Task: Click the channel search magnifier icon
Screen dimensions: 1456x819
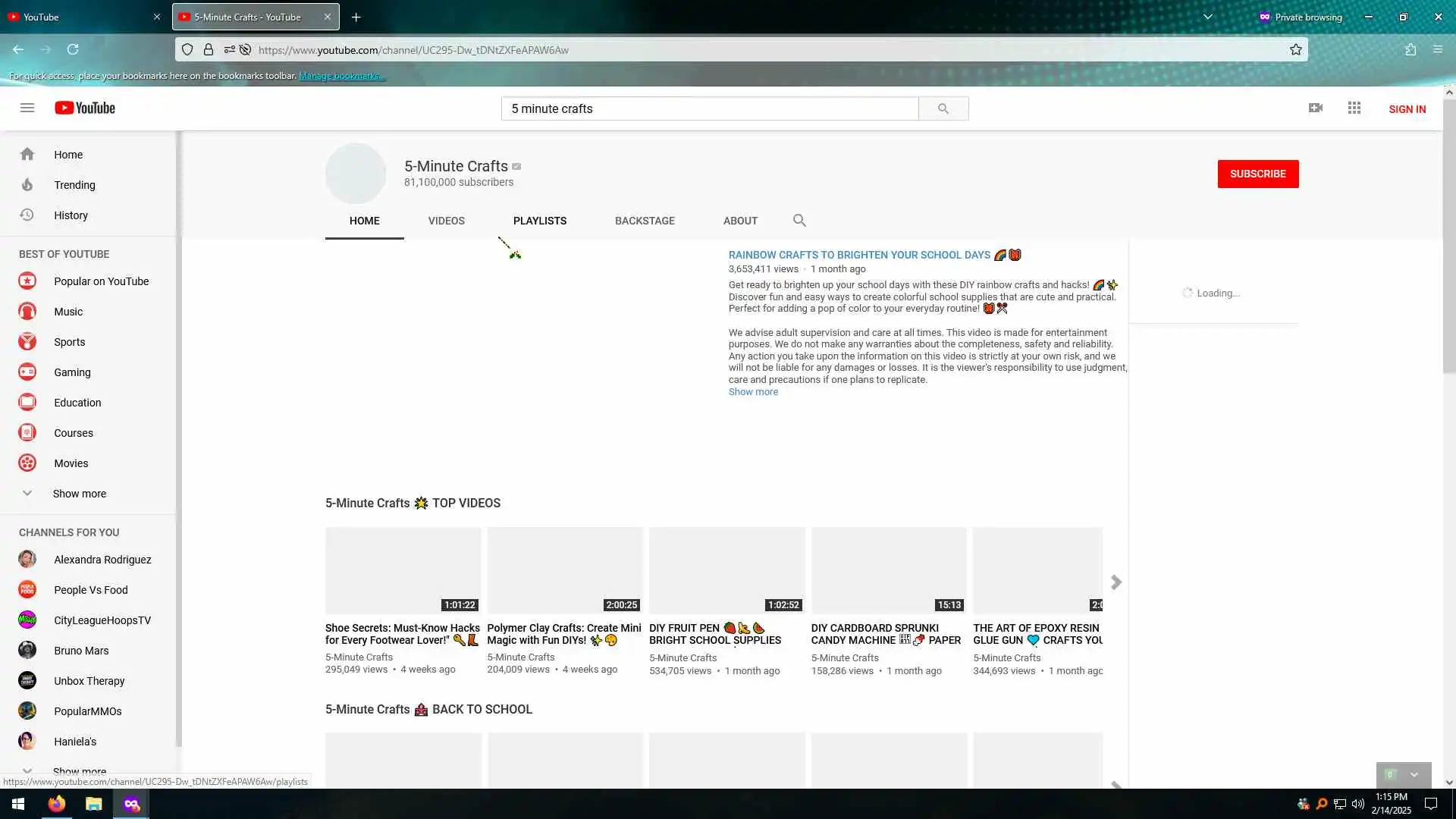Action: (x=799, y=221)
